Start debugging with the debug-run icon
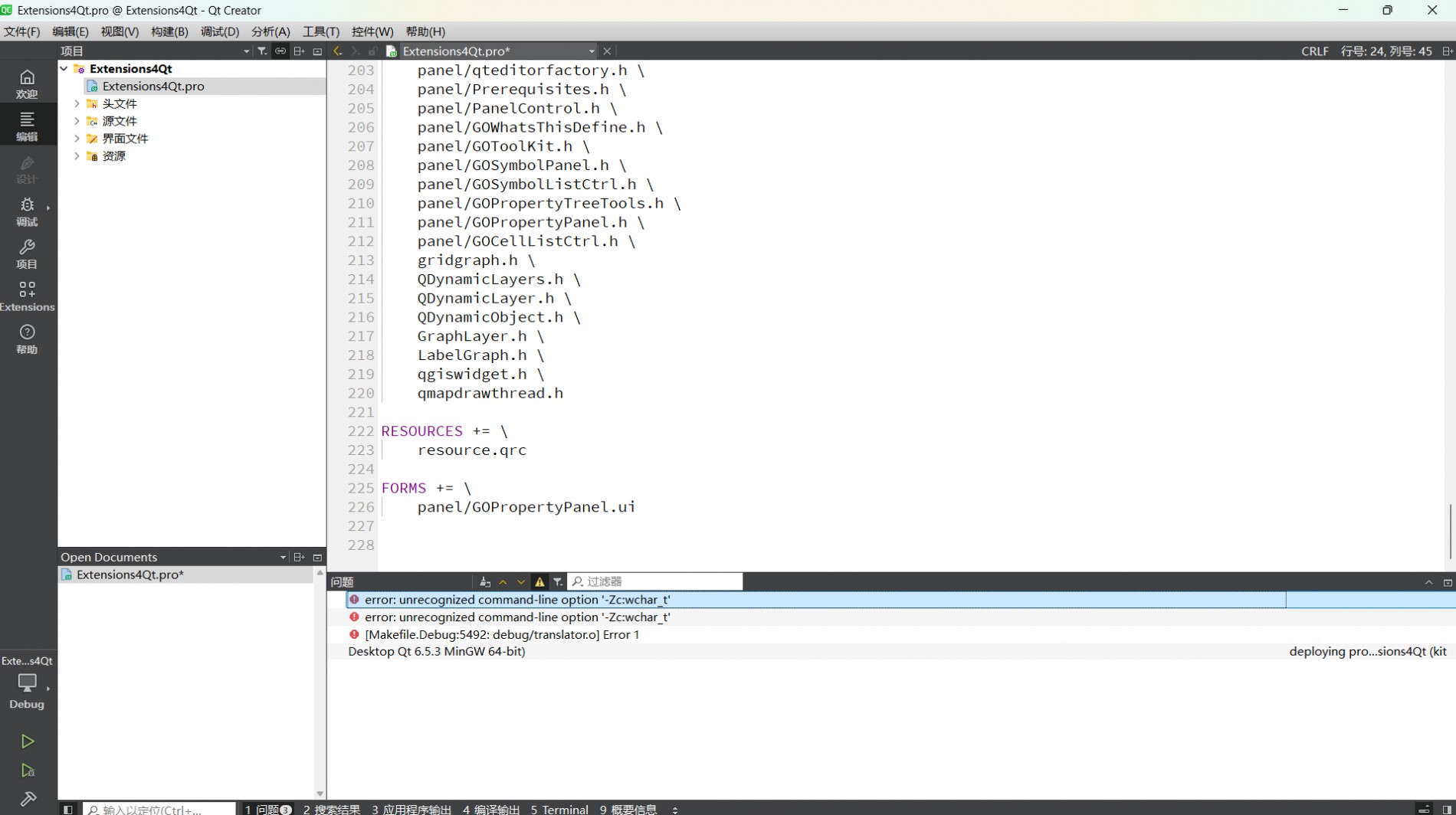This screenshot has height=815, width=1456. pos(28,771)
